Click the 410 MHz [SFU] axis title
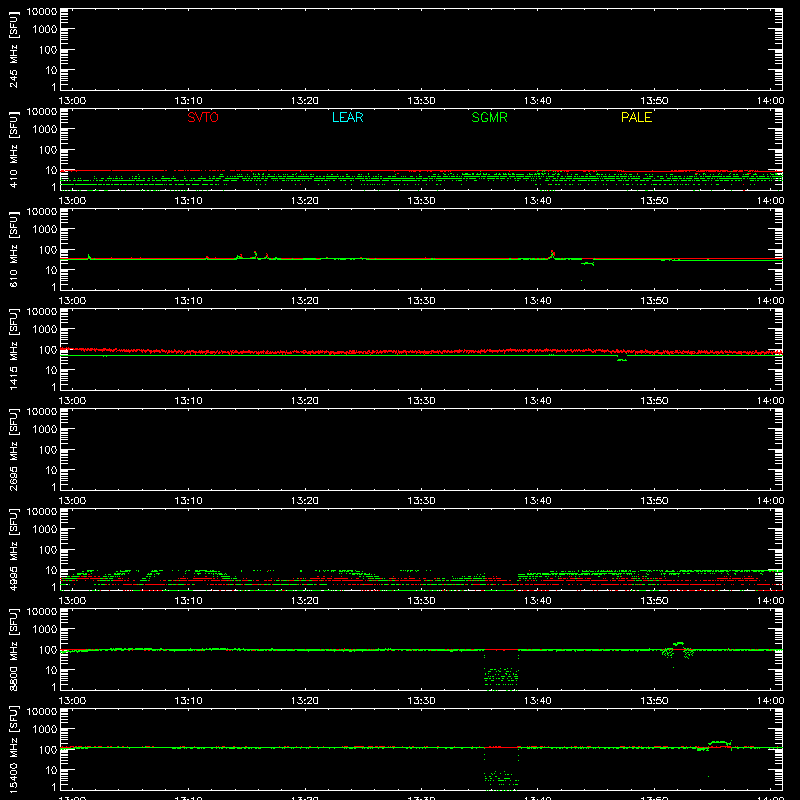Screen dimensions: 800x800 coord(14,150)
